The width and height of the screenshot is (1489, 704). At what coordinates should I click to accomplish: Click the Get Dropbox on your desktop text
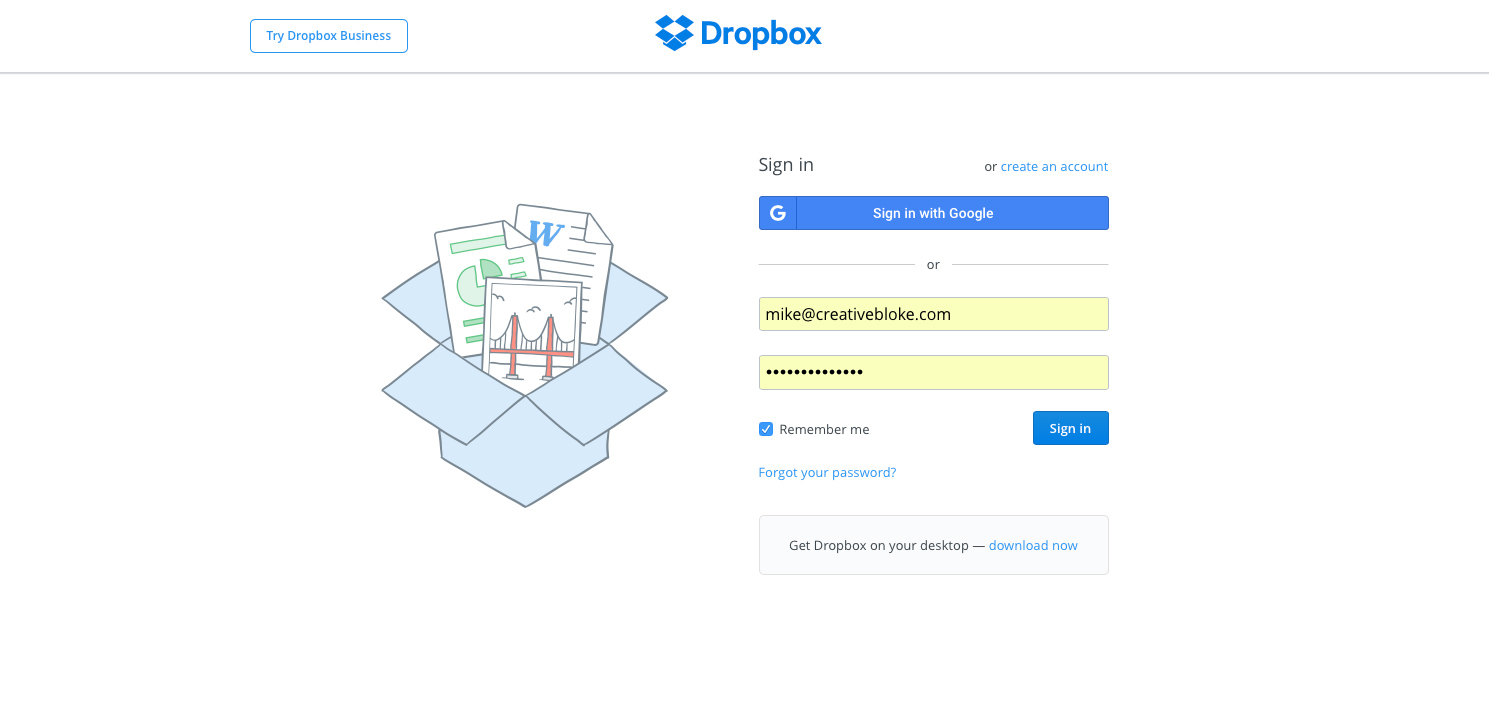click(879, 545)
